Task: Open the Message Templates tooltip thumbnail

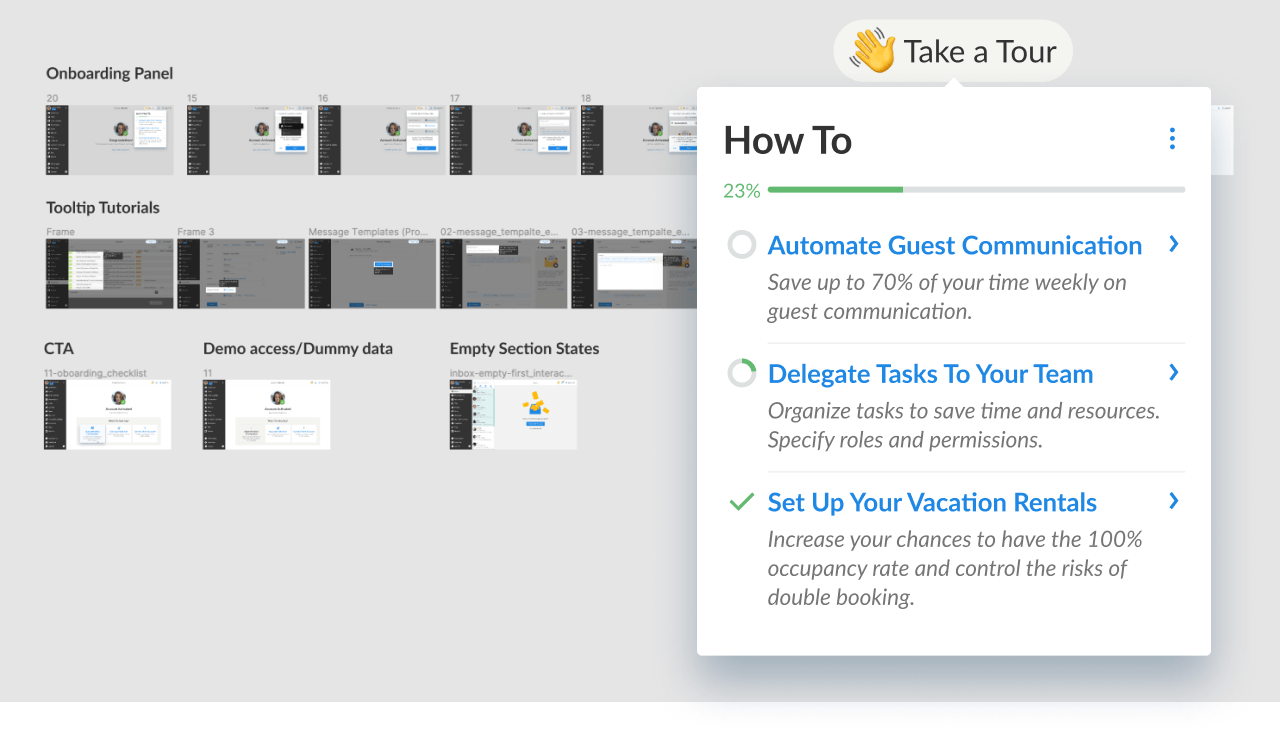Action: [372, 273]
